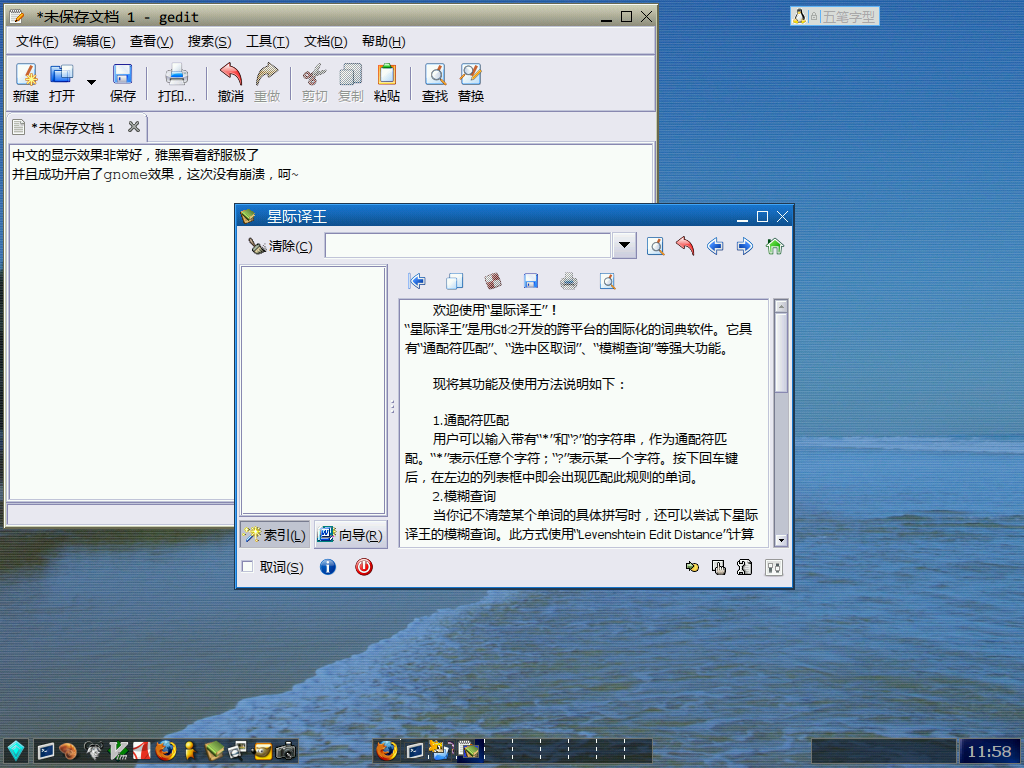Click the yellow arrow icon in 星际译王's bottom bar
Viewport: 1024px width, 768px height.
[692, 568]
